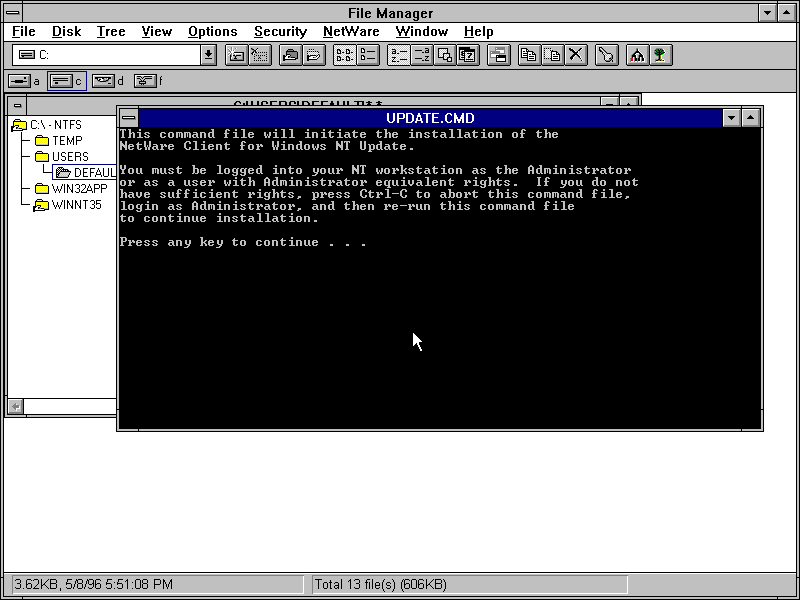
Task: Select the WINNT35 folder in tree
Action: (68, 205)
